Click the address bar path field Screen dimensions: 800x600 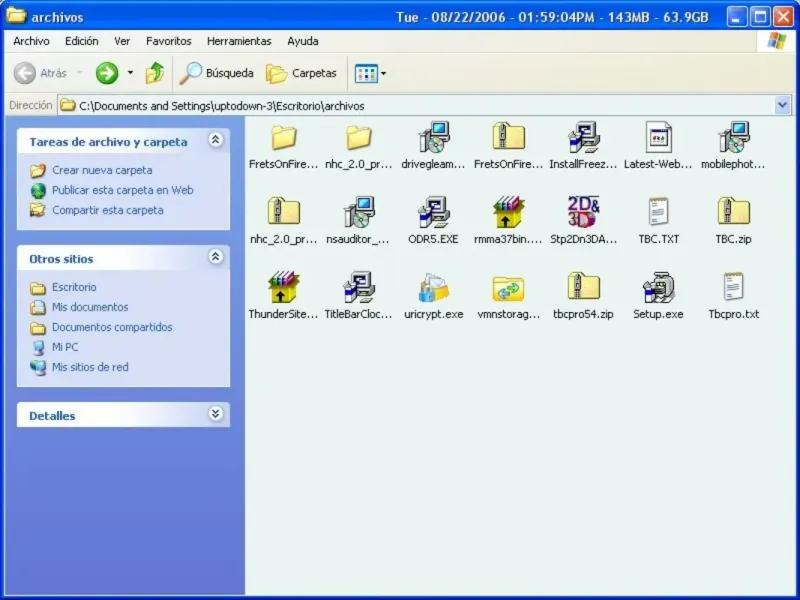[400, 105]
